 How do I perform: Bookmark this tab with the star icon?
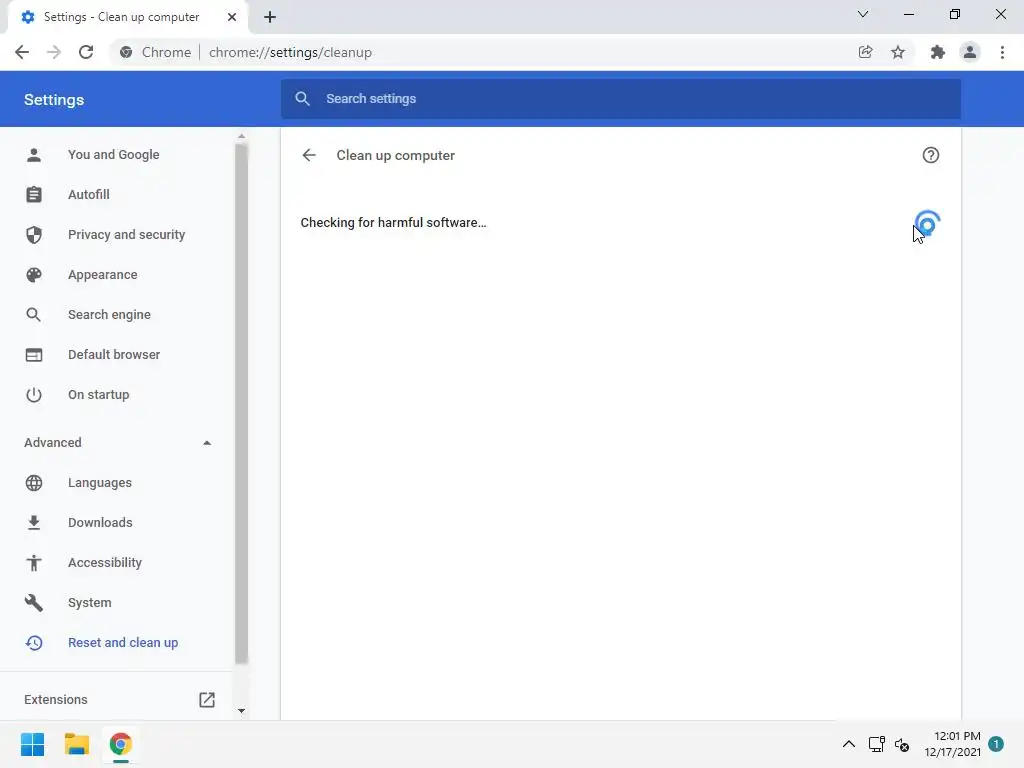pyautogui.click(x=898, y=52)
